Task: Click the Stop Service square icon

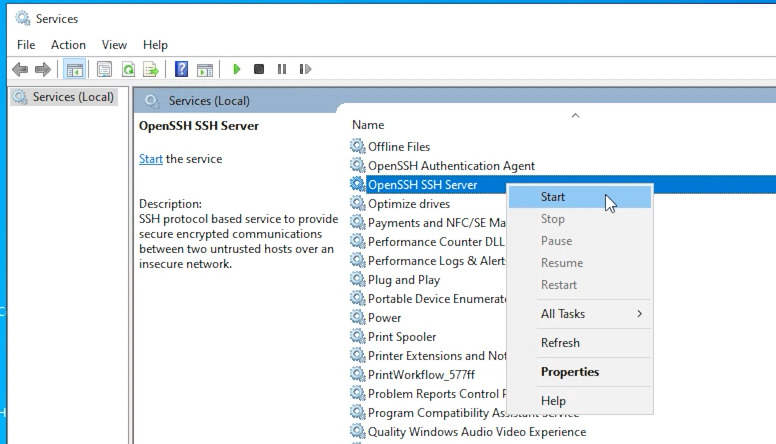Action: point(258,69)
